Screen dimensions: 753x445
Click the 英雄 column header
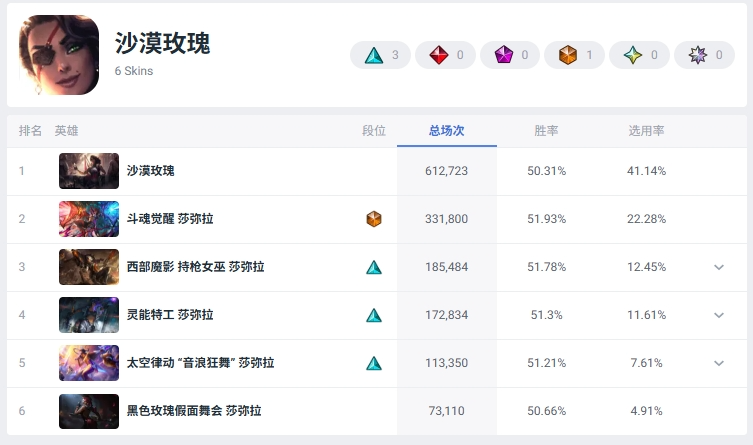click(66, 131)
